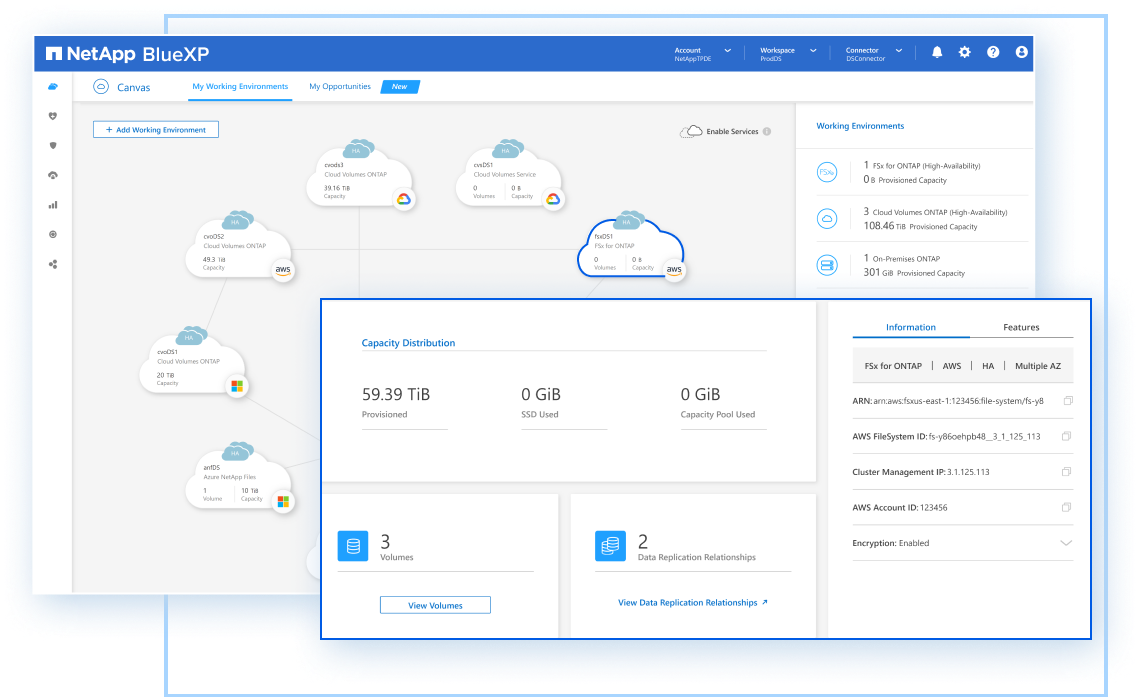This screenshot has width=1140, height=697.
Task: Open the user profile icon
Action: (1021, 52)
